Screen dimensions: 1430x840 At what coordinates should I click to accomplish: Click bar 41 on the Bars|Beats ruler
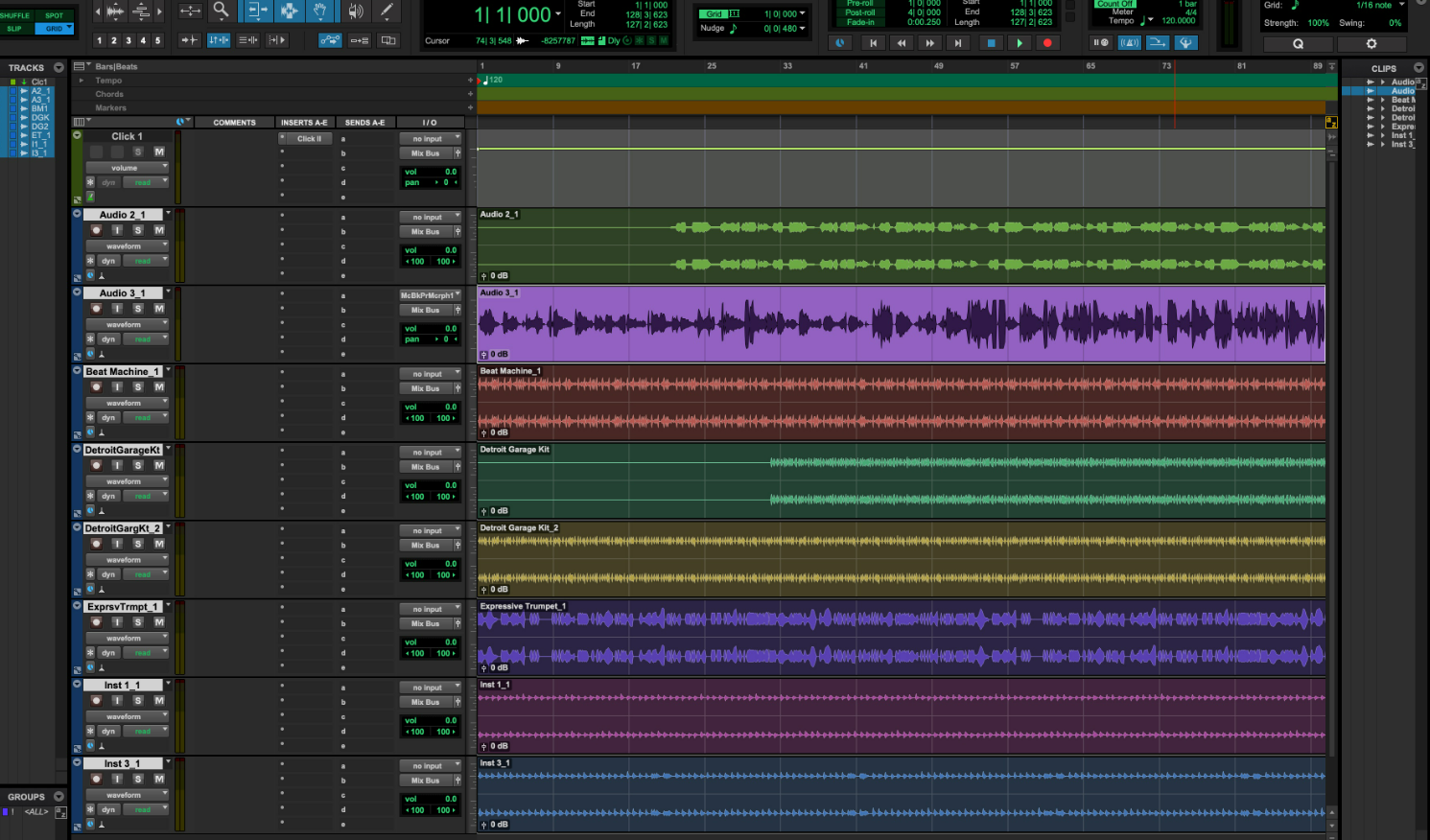(x=863, y=66)
